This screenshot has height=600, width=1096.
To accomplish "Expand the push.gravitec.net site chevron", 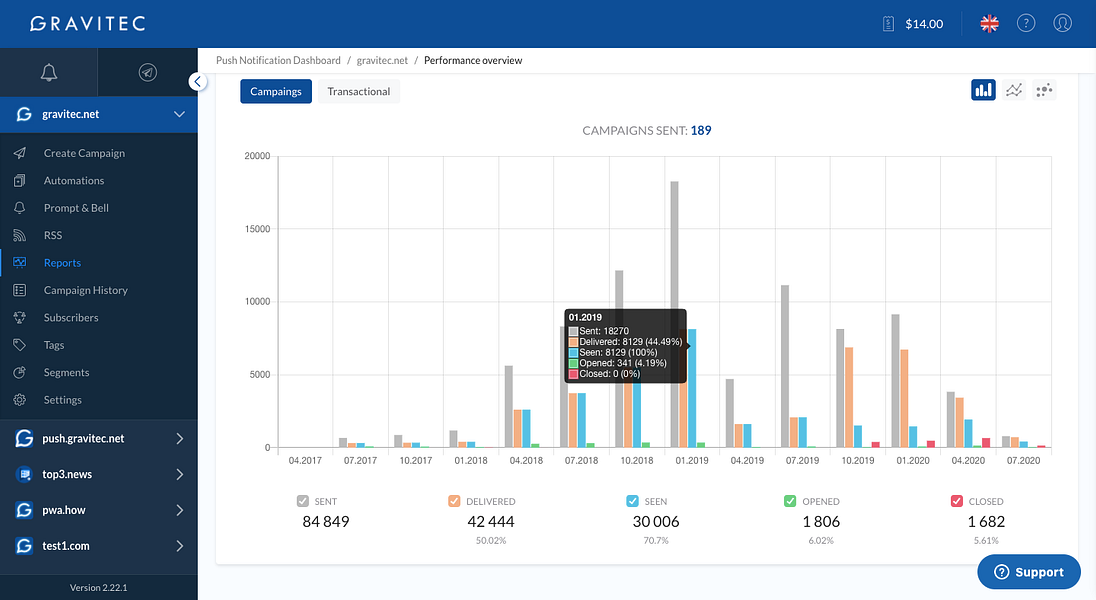I will point(180,438).
